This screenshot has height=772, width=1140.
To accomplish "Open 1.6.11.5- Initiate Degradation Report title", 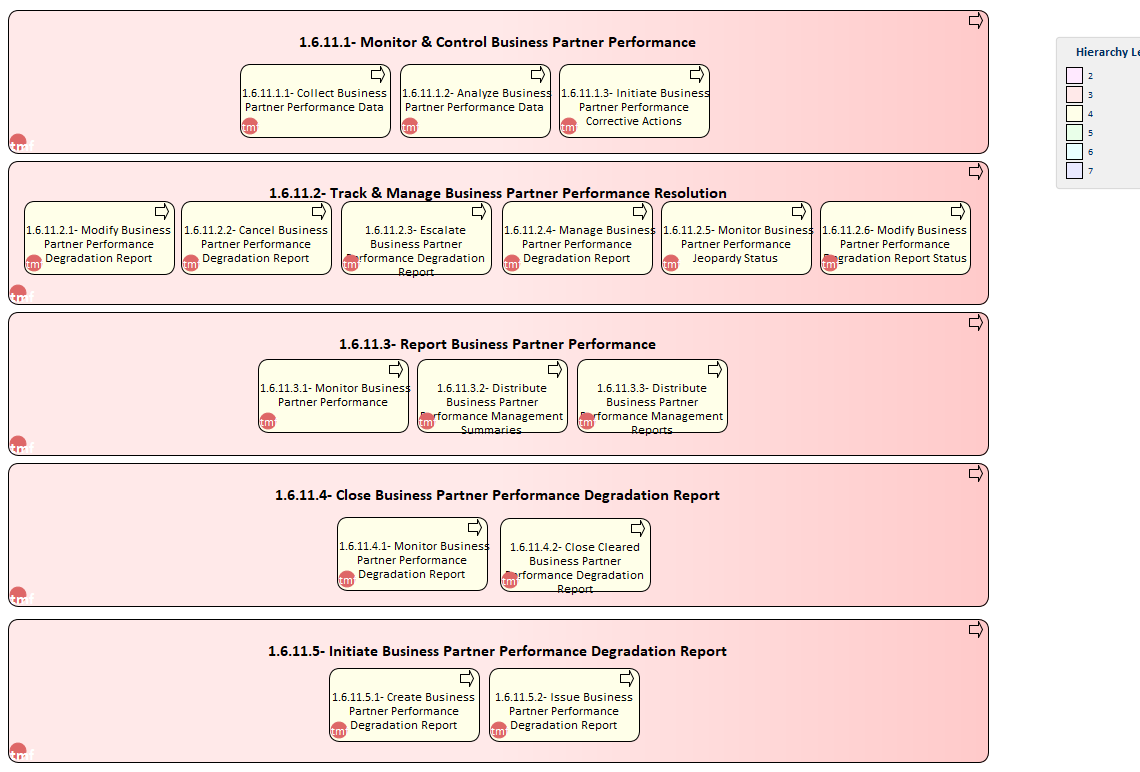I will [497, 651].
